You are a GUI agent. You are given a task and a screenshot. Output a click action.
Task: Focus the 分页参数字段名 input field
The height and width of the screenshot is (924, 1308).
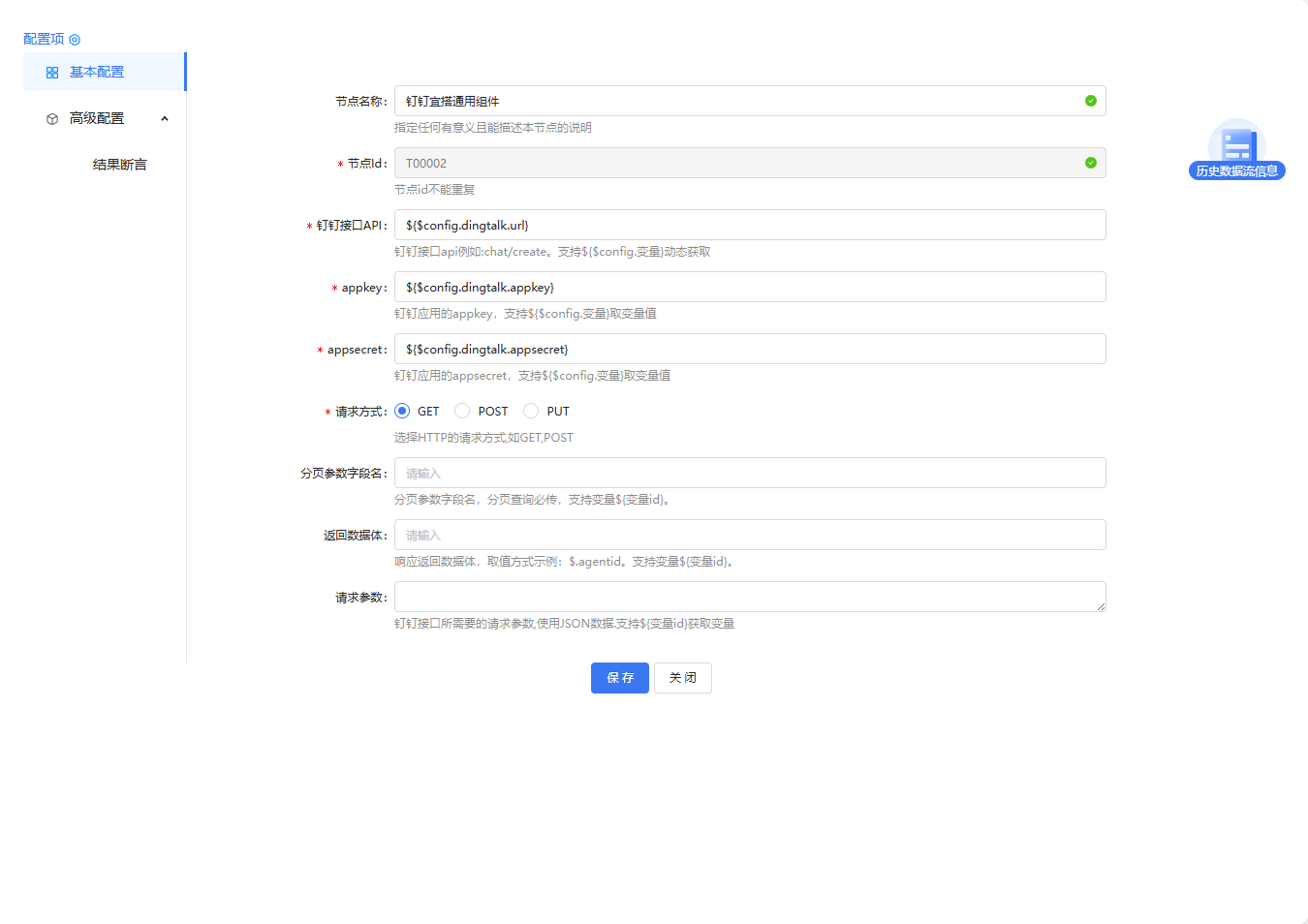(749, 473)
